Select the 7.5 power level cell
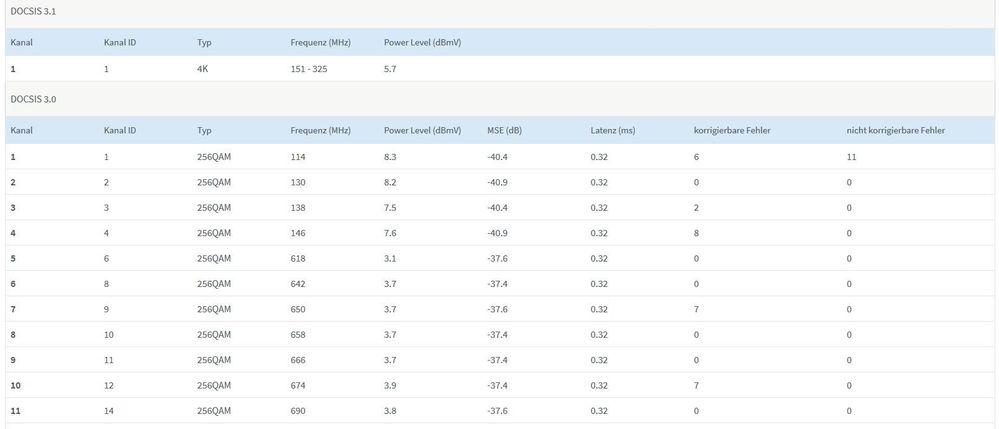This screenshot has height=429, width=999. tap(391, 208)
